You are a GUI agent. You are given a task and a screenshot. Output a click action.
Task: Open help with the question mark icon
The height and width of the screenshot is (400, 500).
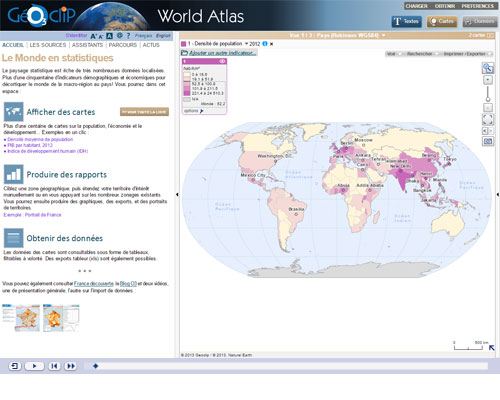(x=128, y=35)
